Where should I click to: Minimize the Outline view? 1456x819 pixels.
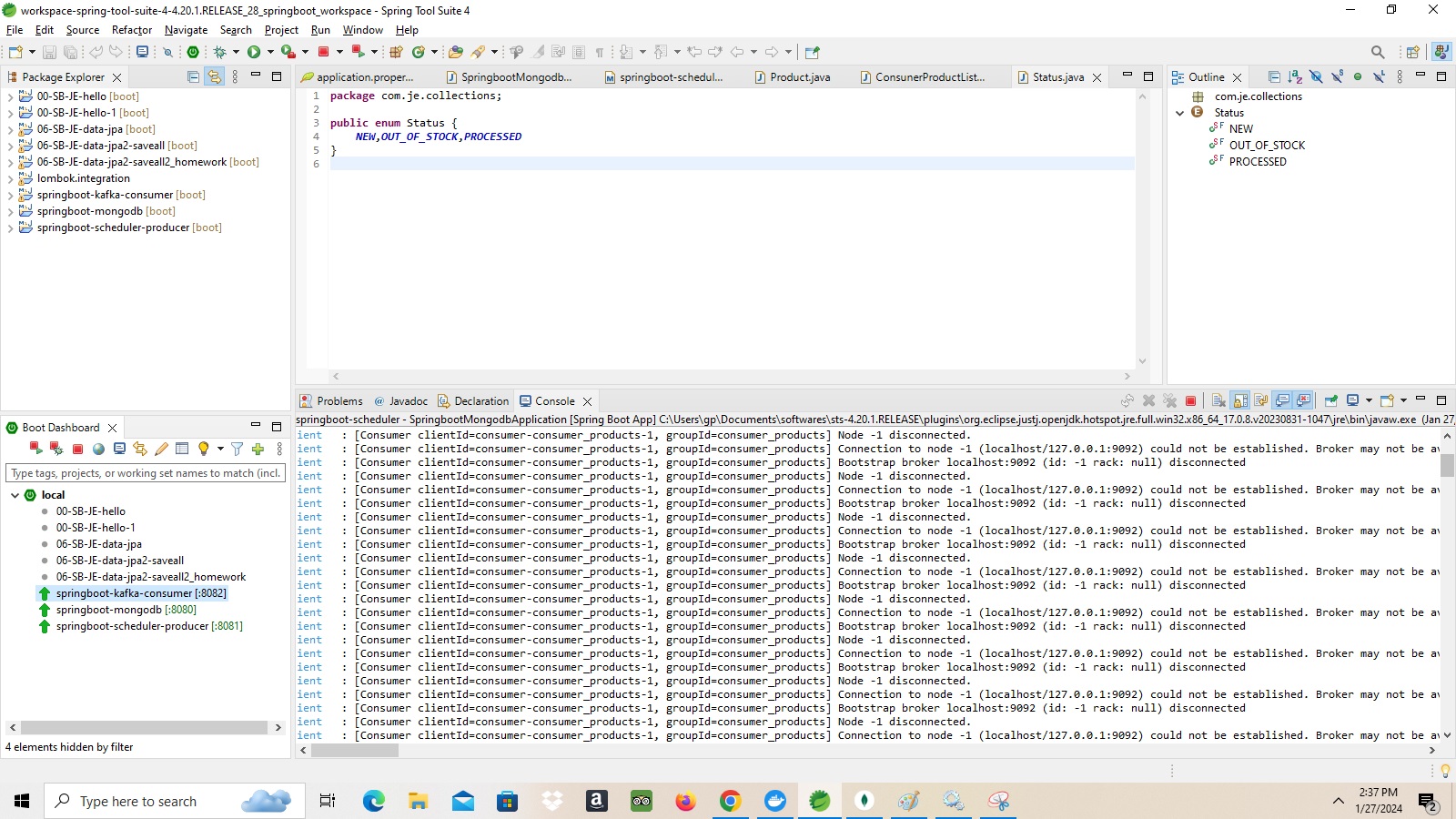click(x=1421, y=77)
